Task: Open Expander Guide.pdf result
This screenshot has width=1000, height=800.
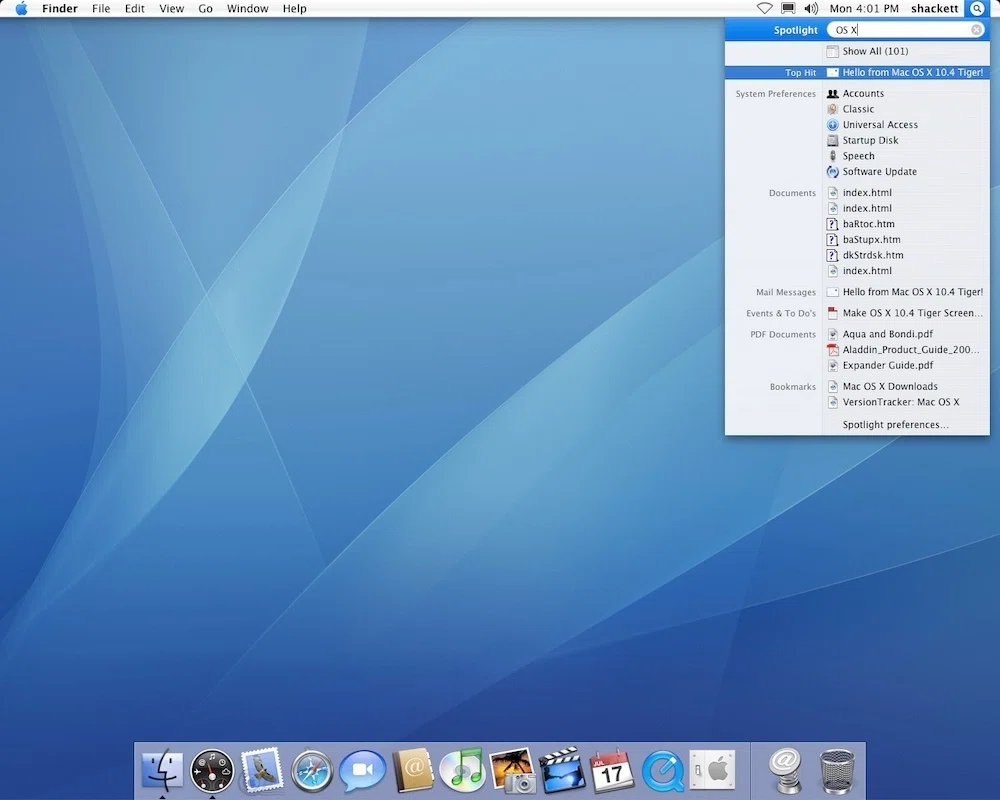Action: [906, 365]
